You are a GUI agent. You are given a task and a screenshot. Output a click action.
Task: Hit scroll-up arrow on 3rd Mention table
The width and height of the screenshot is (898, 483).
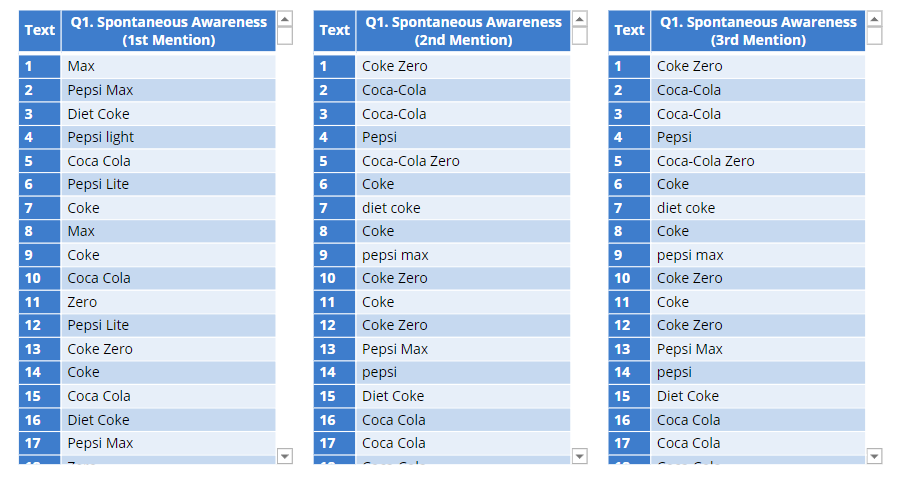pyautogui.click(x=875, y=19)
